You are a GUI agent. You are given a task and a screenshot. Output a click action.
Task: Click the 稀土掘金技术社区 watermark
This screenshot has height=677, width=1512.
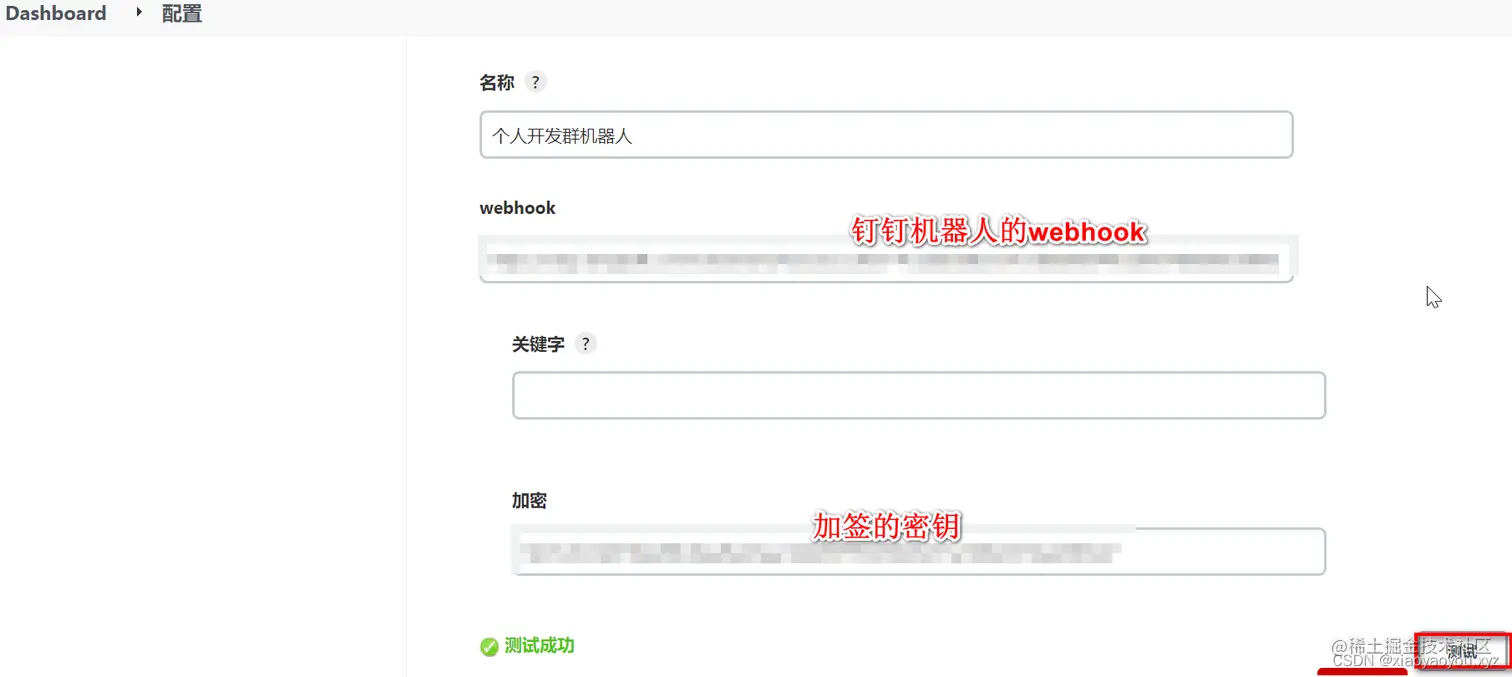tap(1412, 646)
